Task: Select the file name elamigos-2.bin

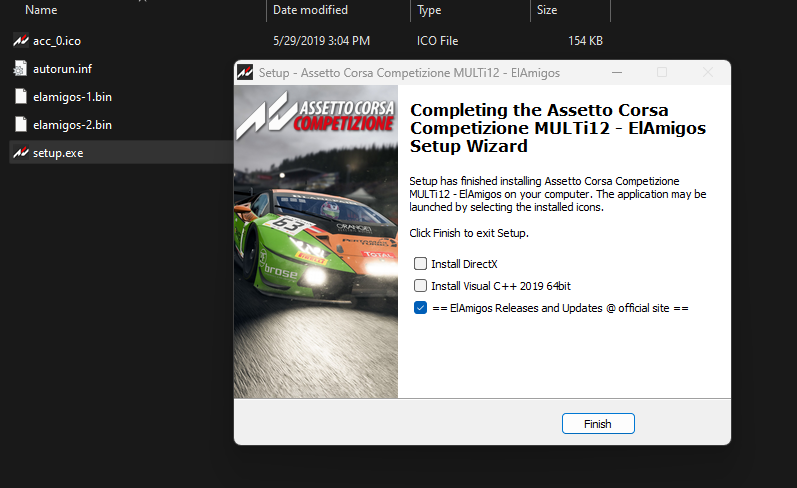Action: 72,125
